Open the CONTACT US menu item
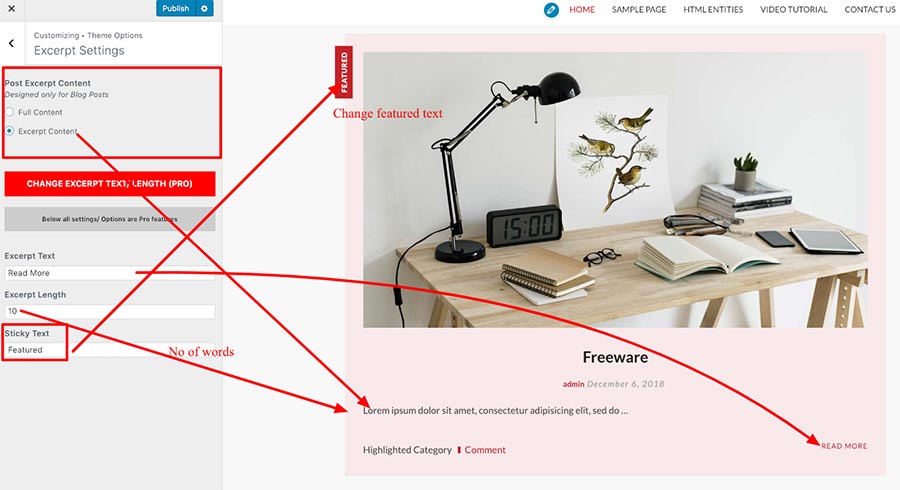This screenshot has height=490, width=900. click(x=870, y=10)
